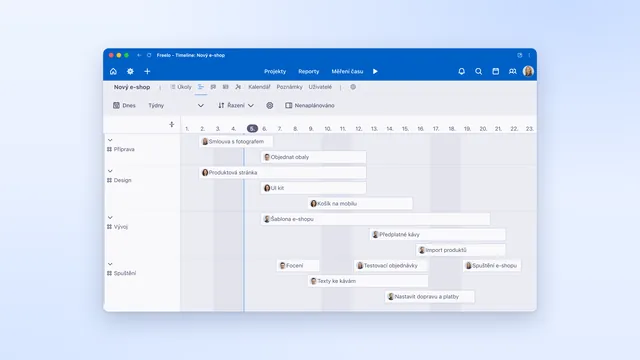Open the Objednat obaly task bar
The width and height of the screenshot is (640, 360).
coord(313,157)
